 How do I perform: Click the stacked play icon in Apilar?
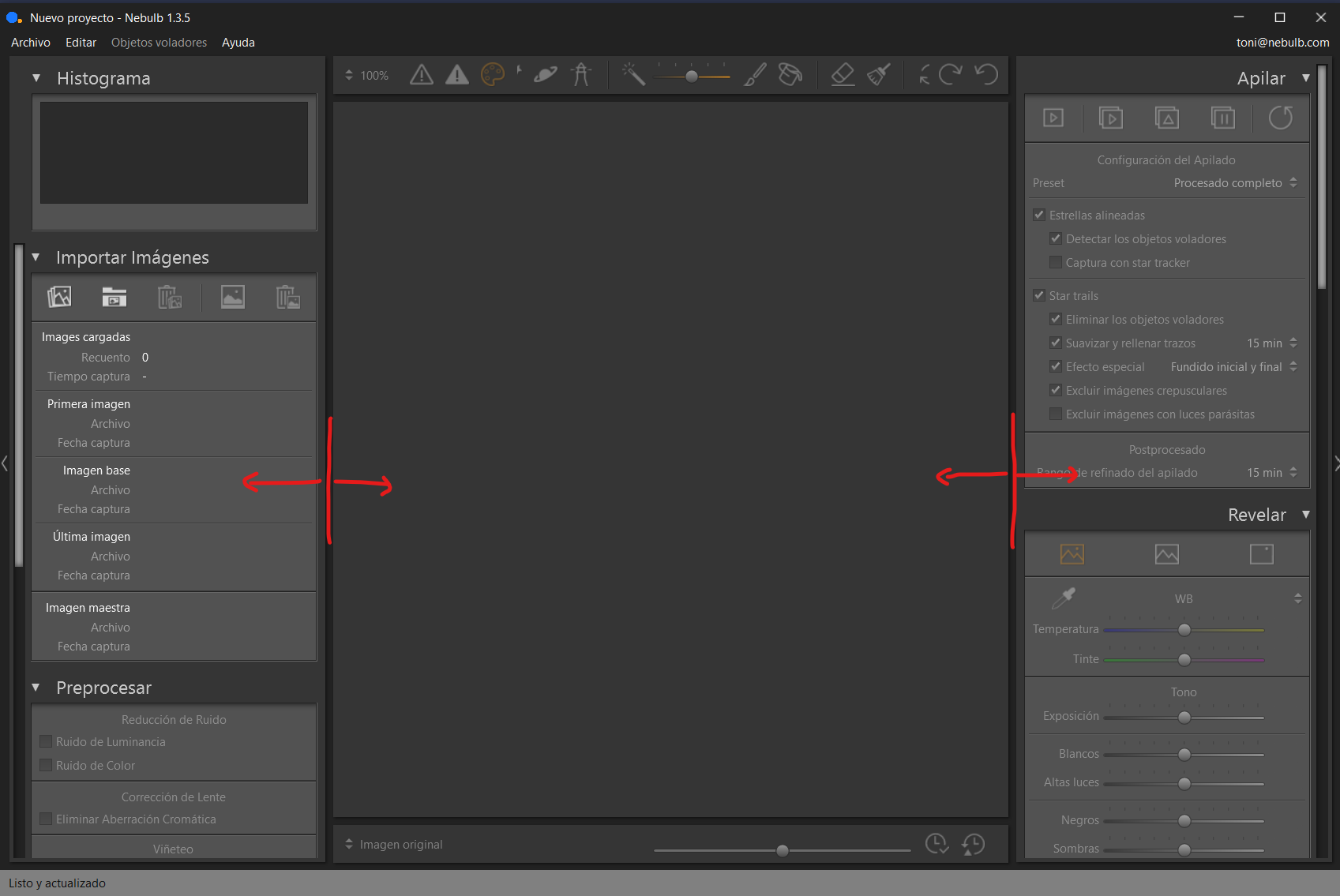1111,118
